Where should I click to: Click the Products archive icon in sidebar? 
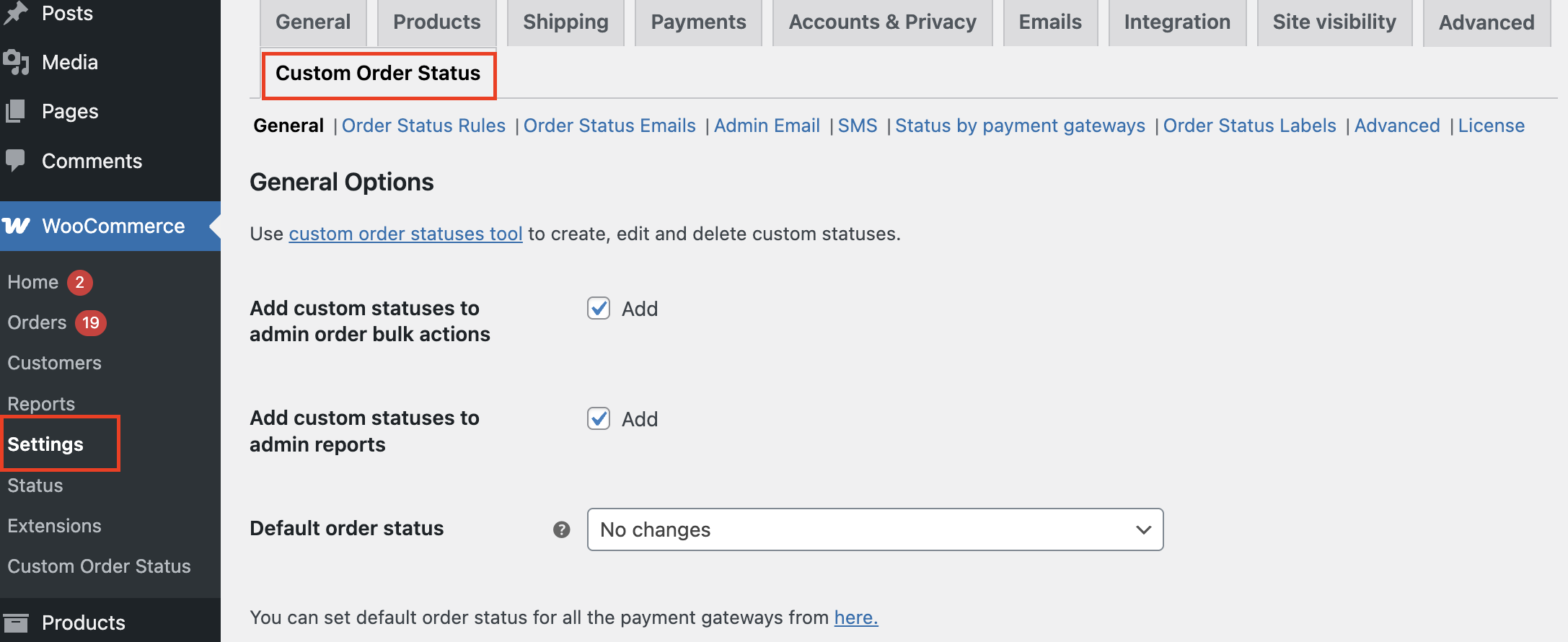(15, 622)
